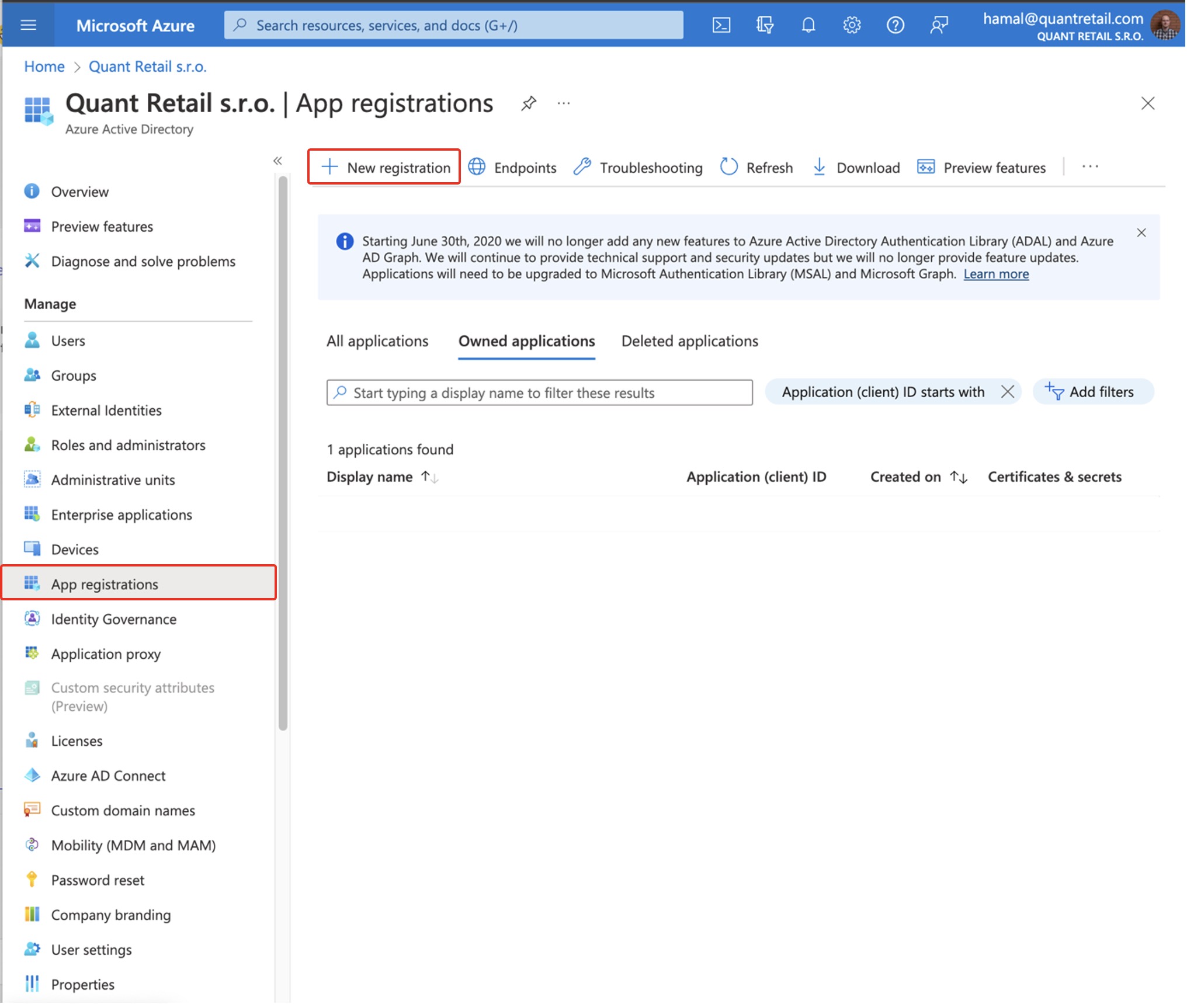
Task: Pin the App registrations blade
Action: pyautogui.click(x=529, y=103)
